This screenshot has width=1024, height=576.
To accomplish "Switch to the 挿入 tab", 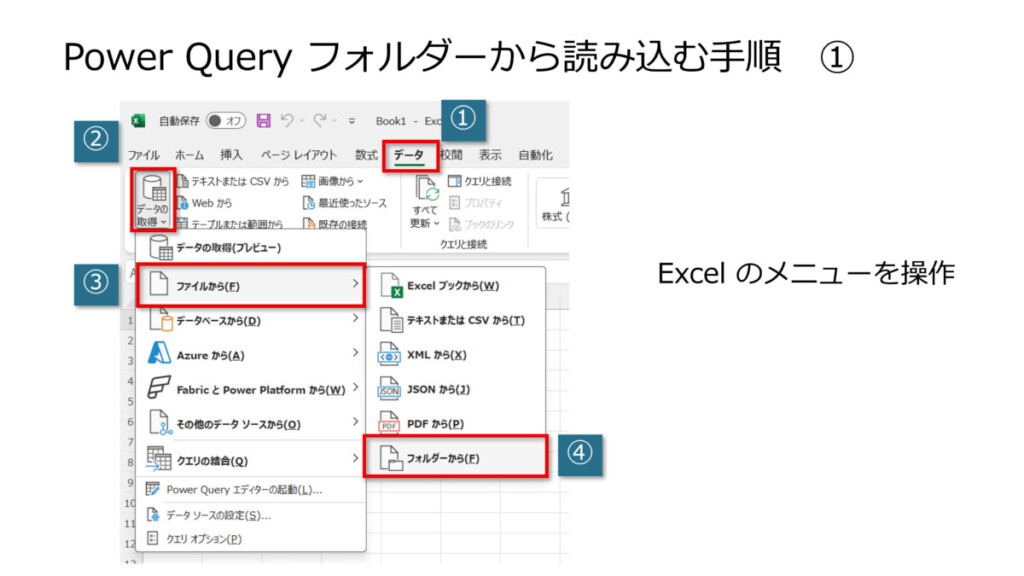I will click(231, 155).
